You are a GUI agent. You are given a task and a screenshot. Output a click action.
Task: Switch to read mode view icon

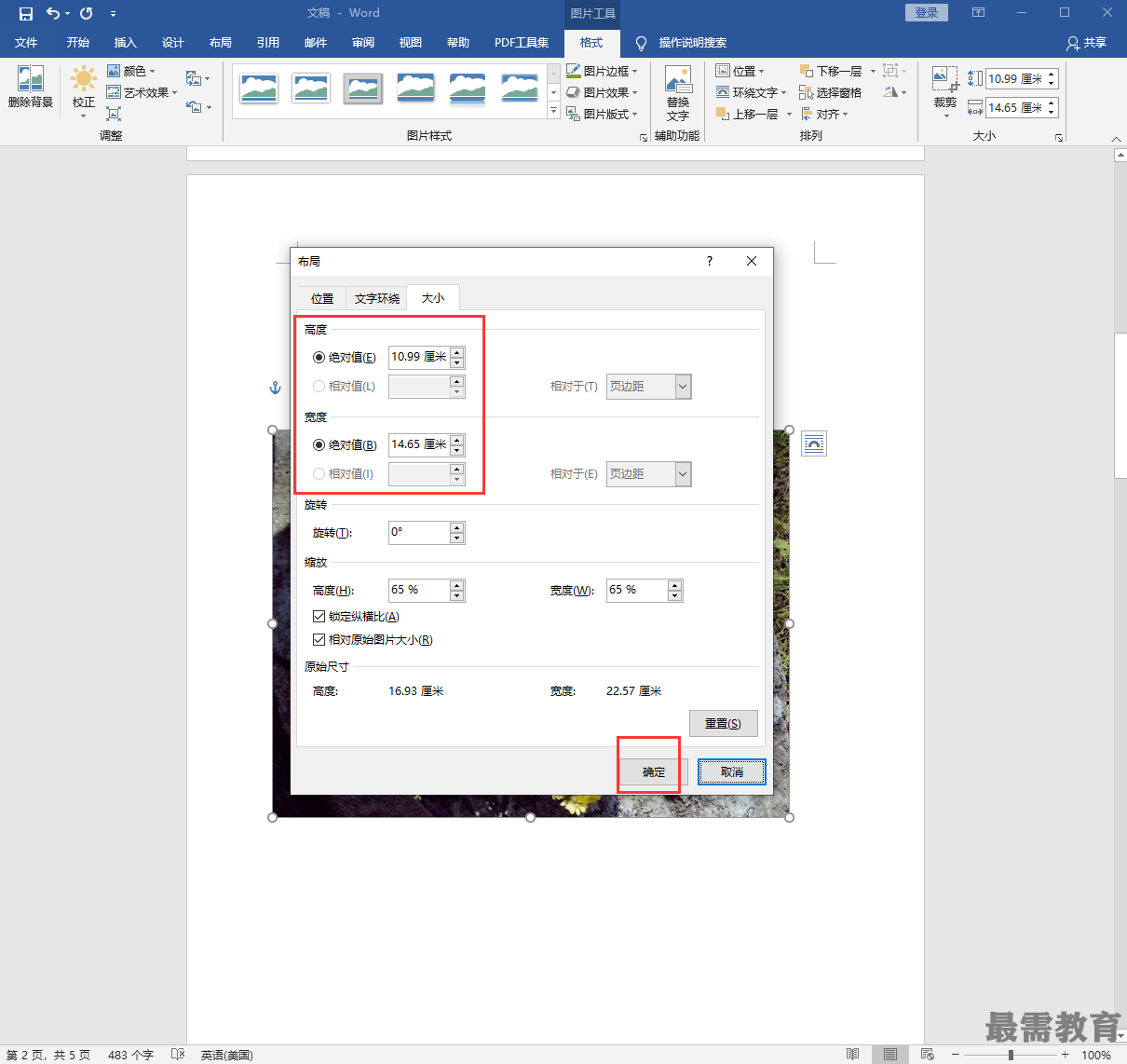pyautogui.click(x=853, y=1055)
